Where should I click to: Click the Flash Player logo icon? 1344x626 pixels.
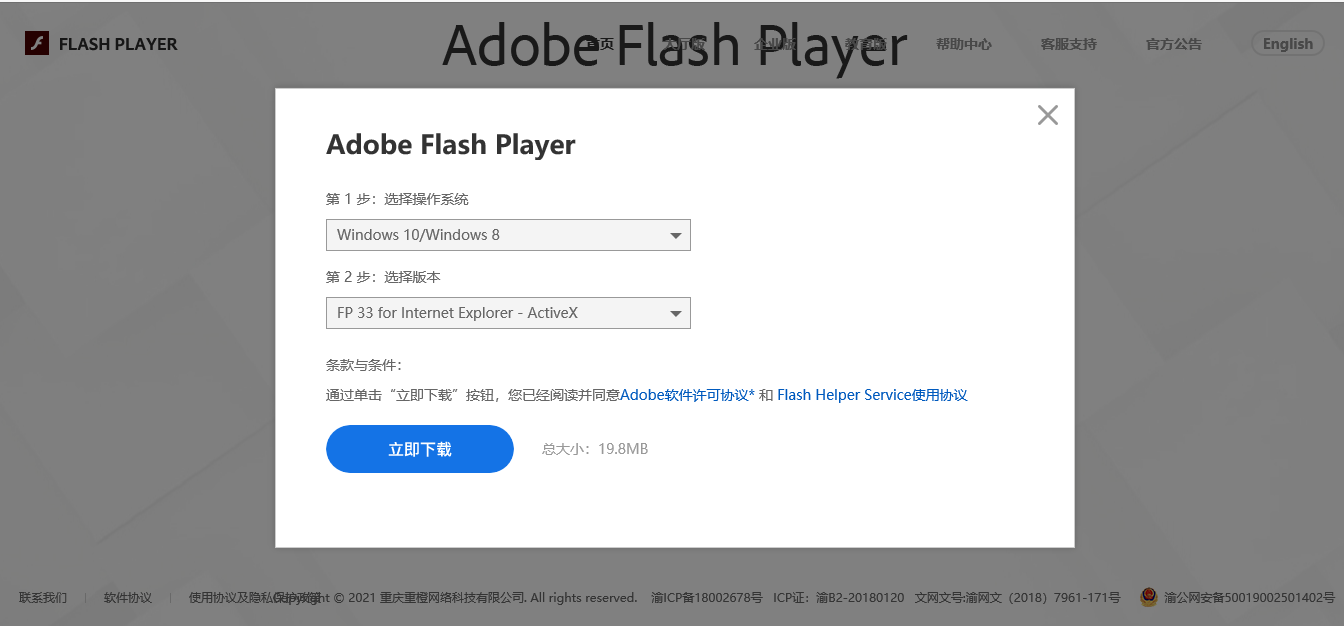click(37, 44)
